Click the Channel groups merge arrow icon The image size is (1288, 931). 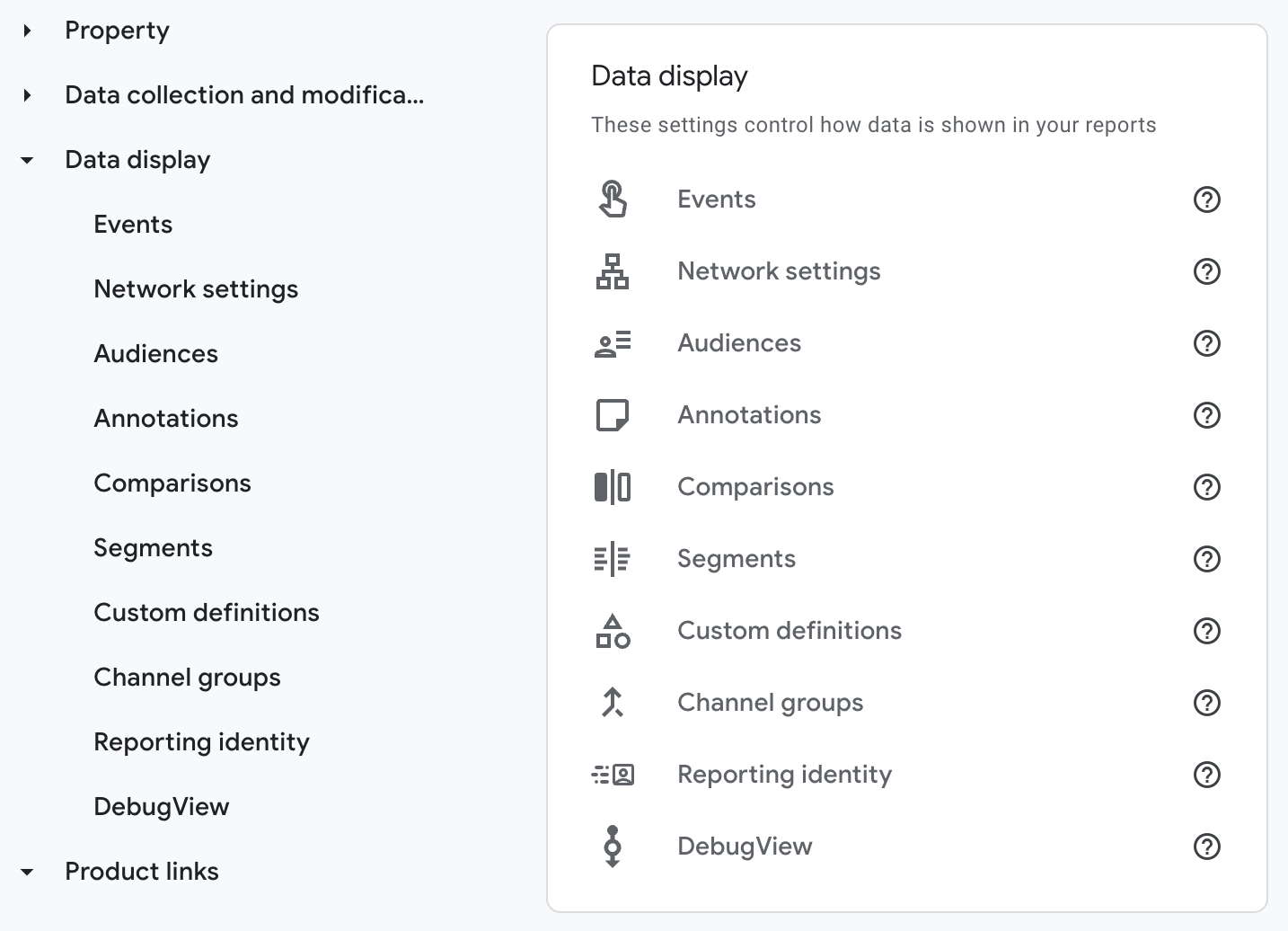point(613,703)
